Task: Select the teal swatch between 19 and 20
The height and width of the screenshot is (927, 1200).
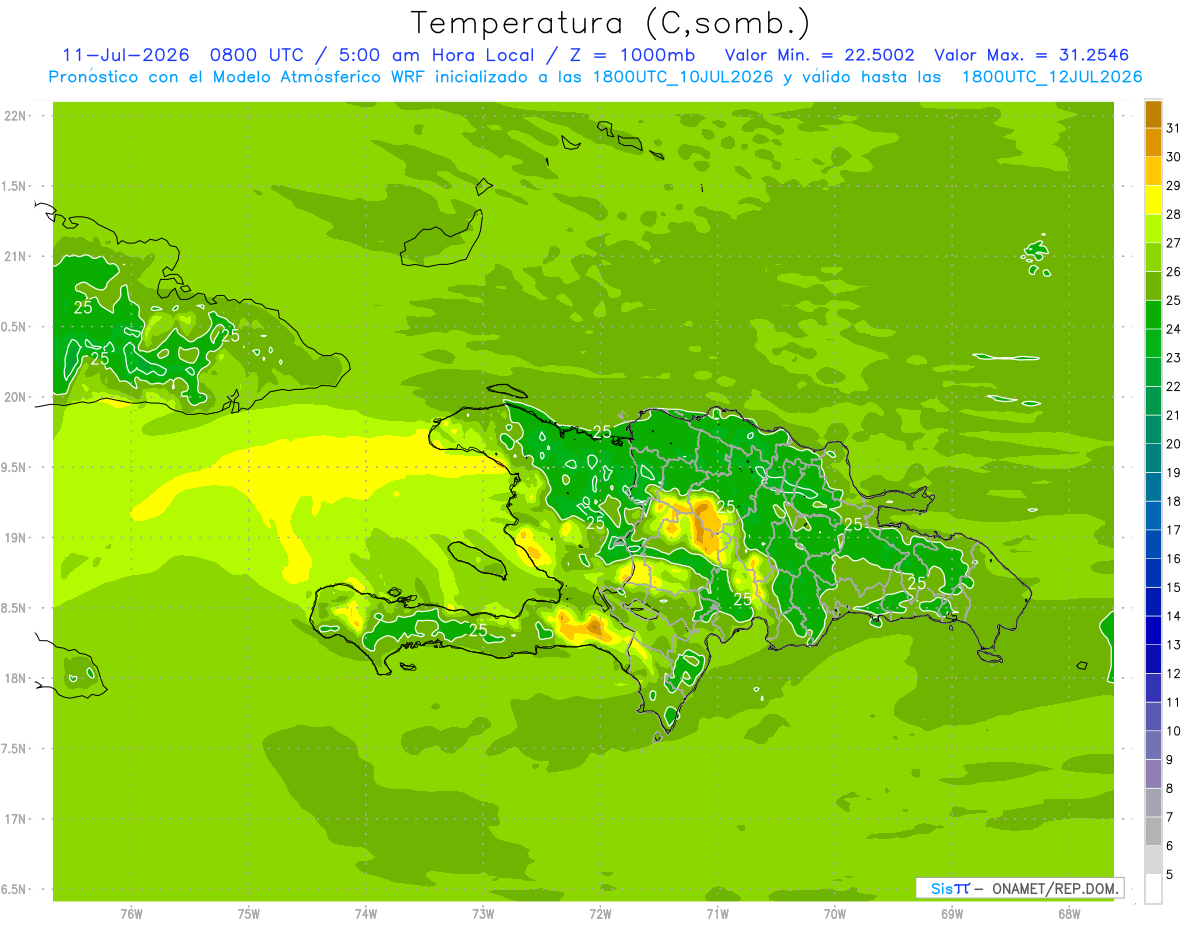Action: [1153, 458]
